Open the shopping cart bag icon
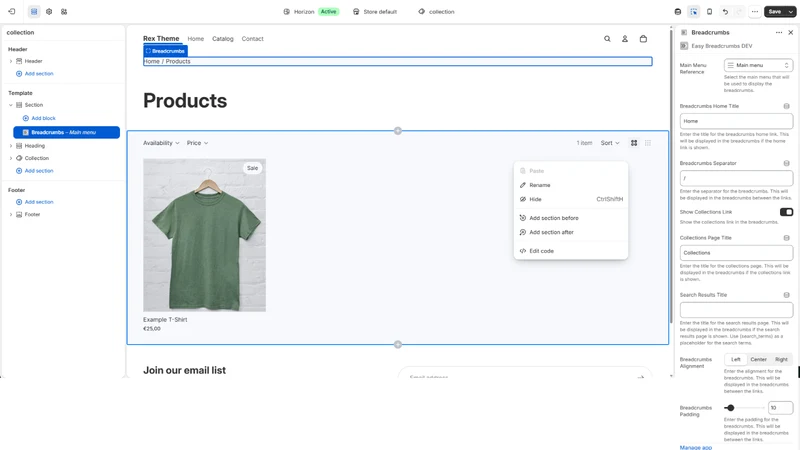 pyautogui.click(x=643, y=39)
